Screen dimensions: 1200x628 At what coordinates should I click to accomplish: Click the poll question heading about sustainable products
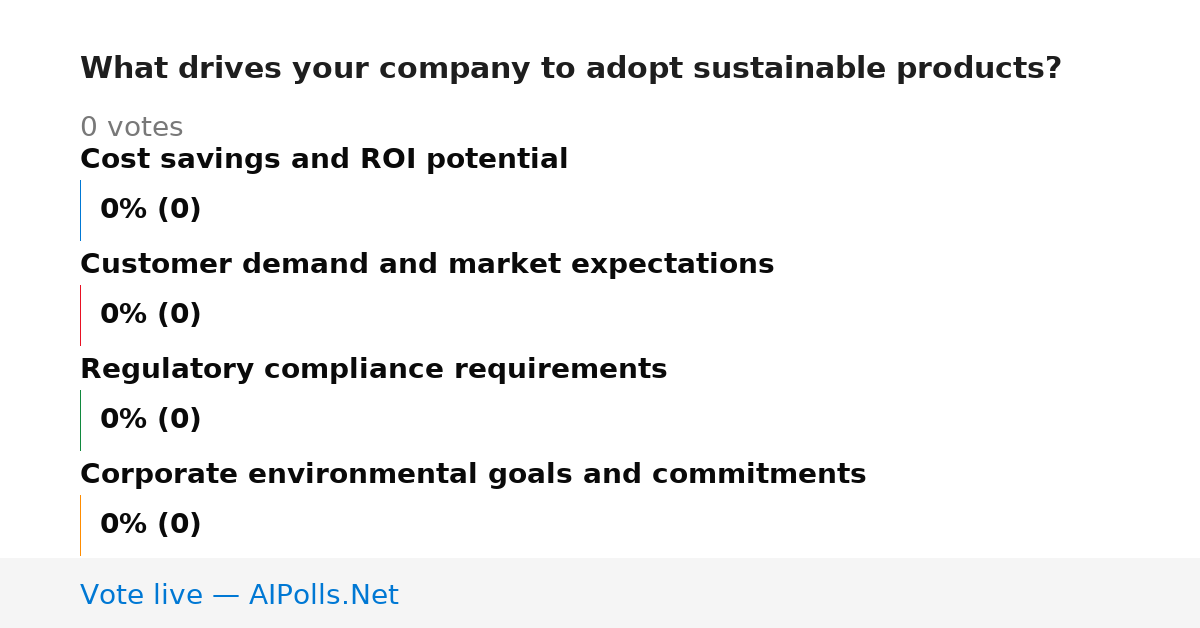(x=571, y=69)
